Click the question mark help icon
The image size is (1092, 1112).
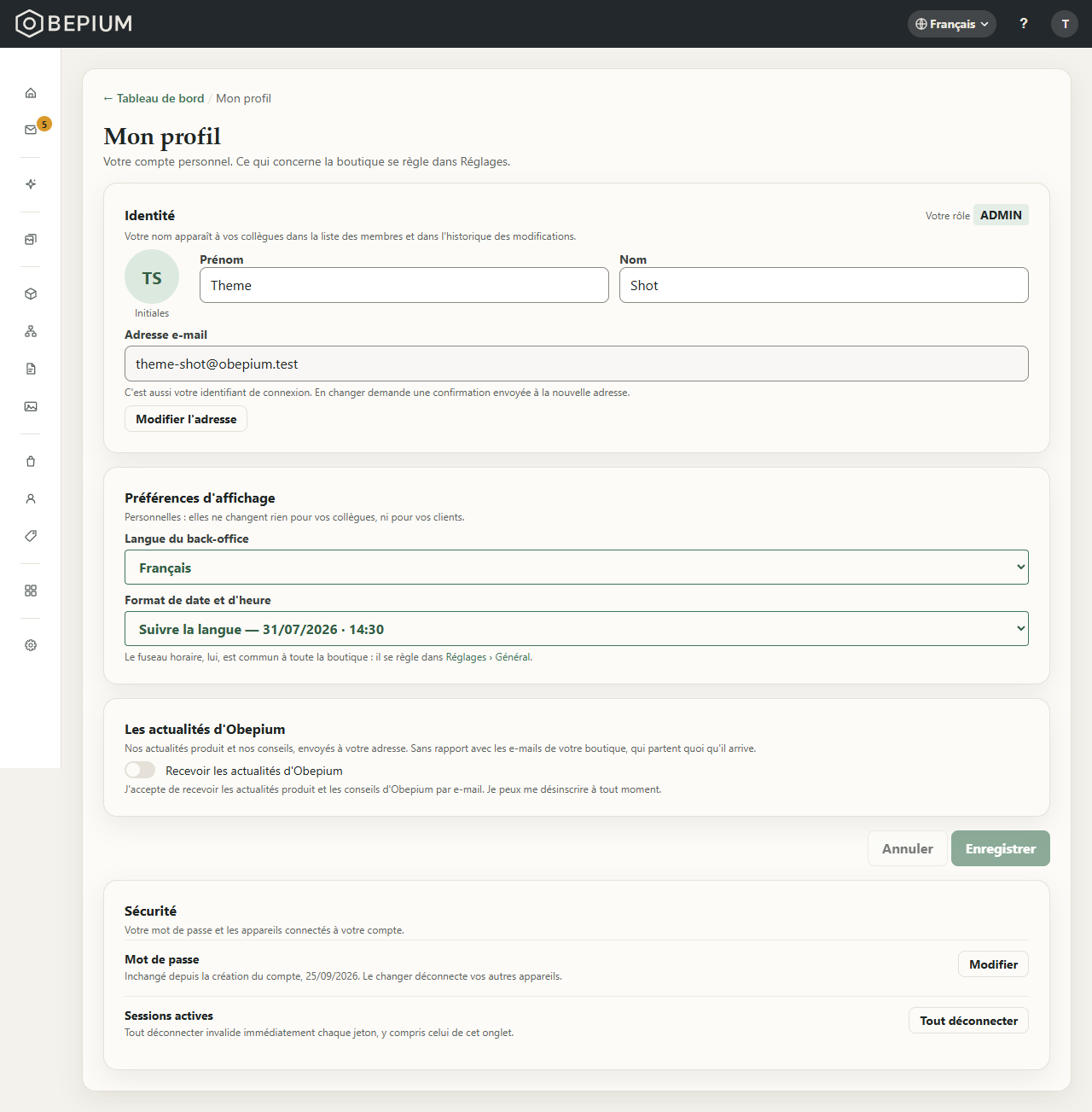(1024, 24)
